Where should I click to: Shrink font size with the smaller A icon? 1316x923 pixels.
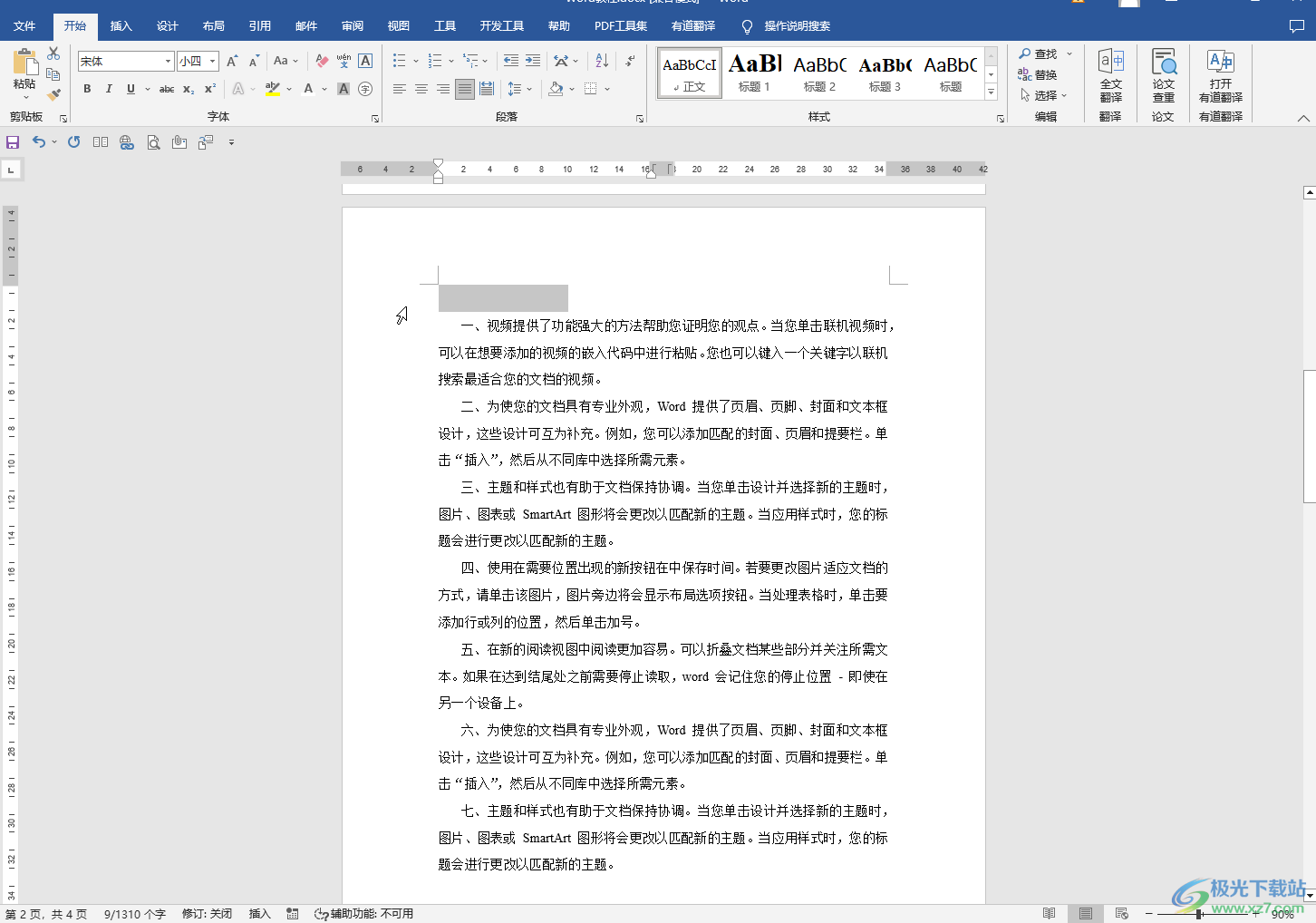click(254, 61)
